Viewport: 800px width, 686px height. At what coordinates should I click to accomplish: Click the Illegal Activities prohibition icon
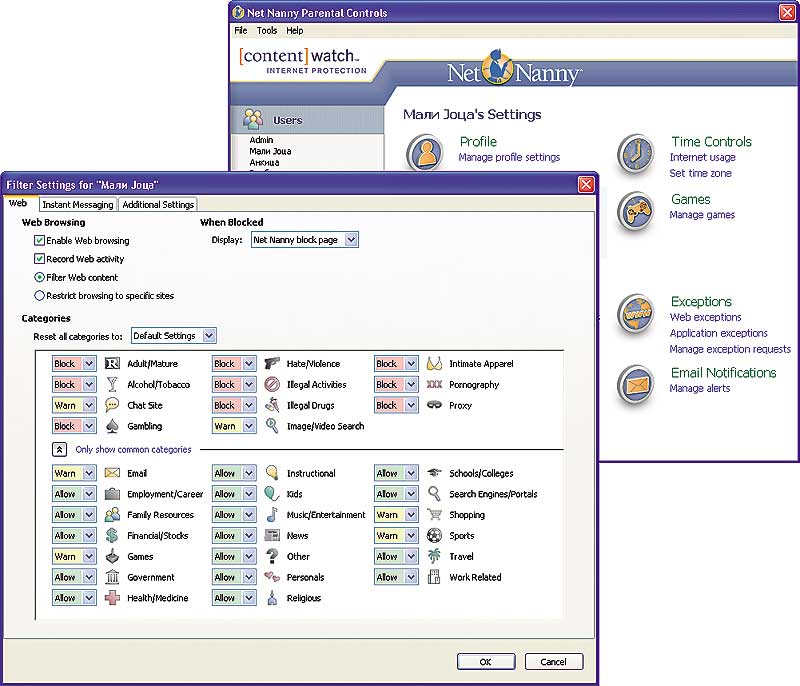272,384
